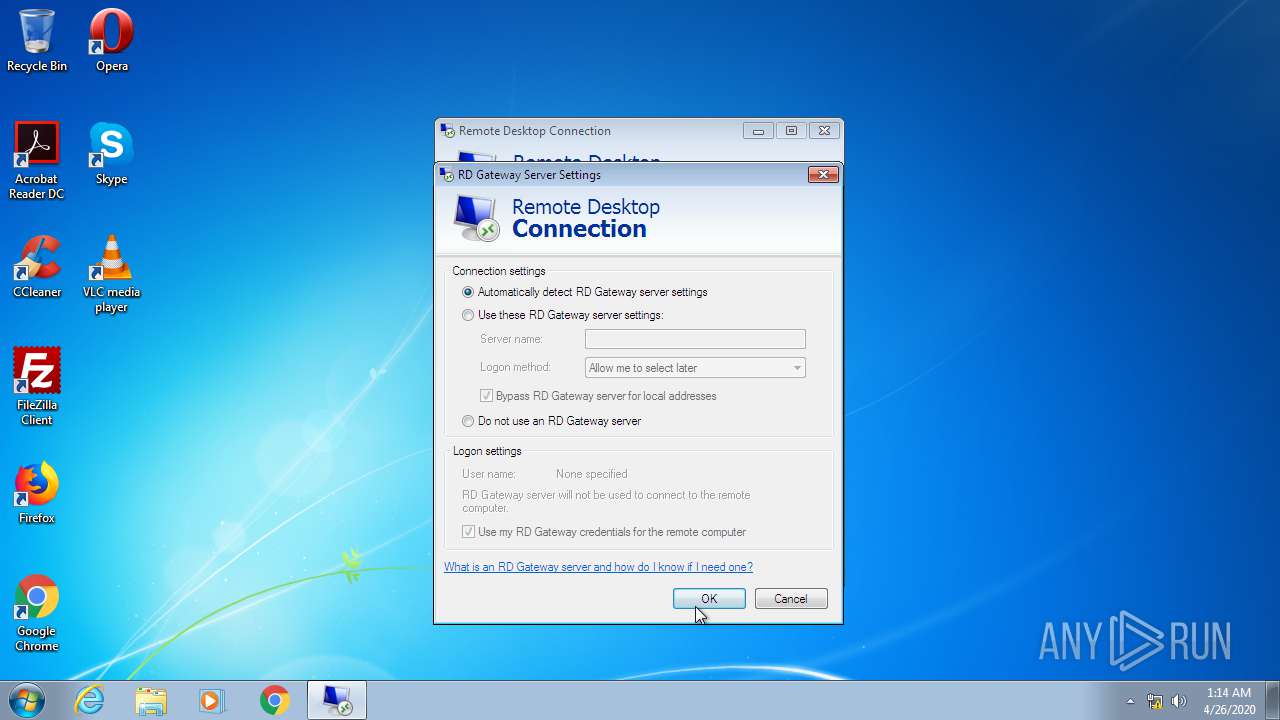Show hidden system tray icons
1280x720 pixels.
tap(1130, 701)
